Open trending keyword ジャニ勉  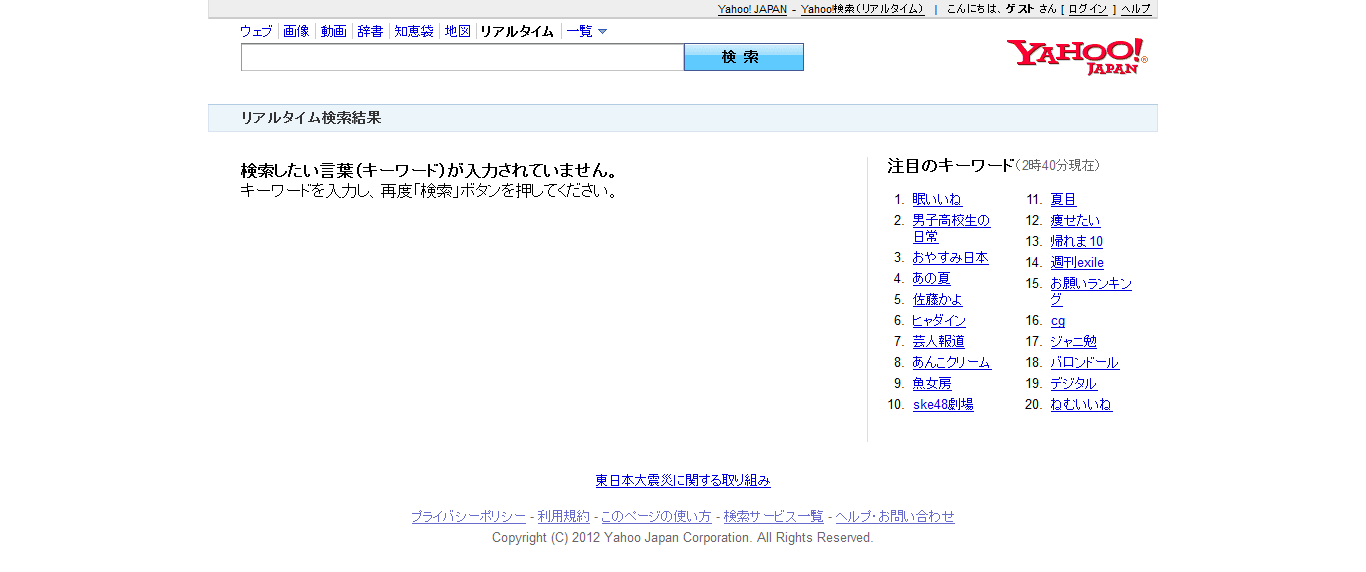[x=1073, y=342]
